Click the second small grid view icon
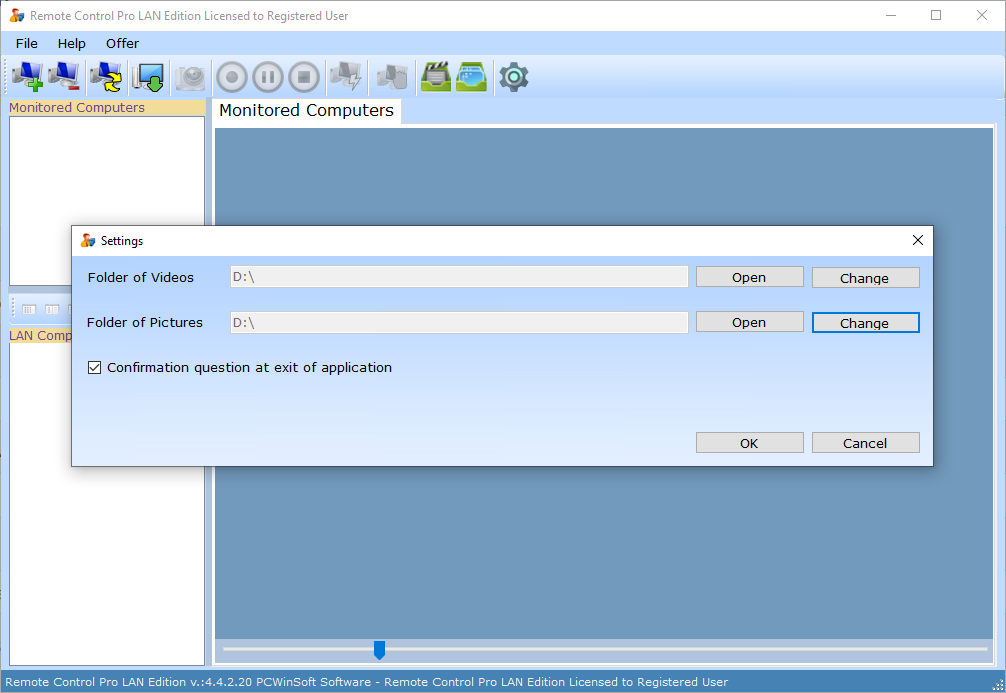Image resolution: width=1006 pixels, height=693 pixels. [52, 309]
